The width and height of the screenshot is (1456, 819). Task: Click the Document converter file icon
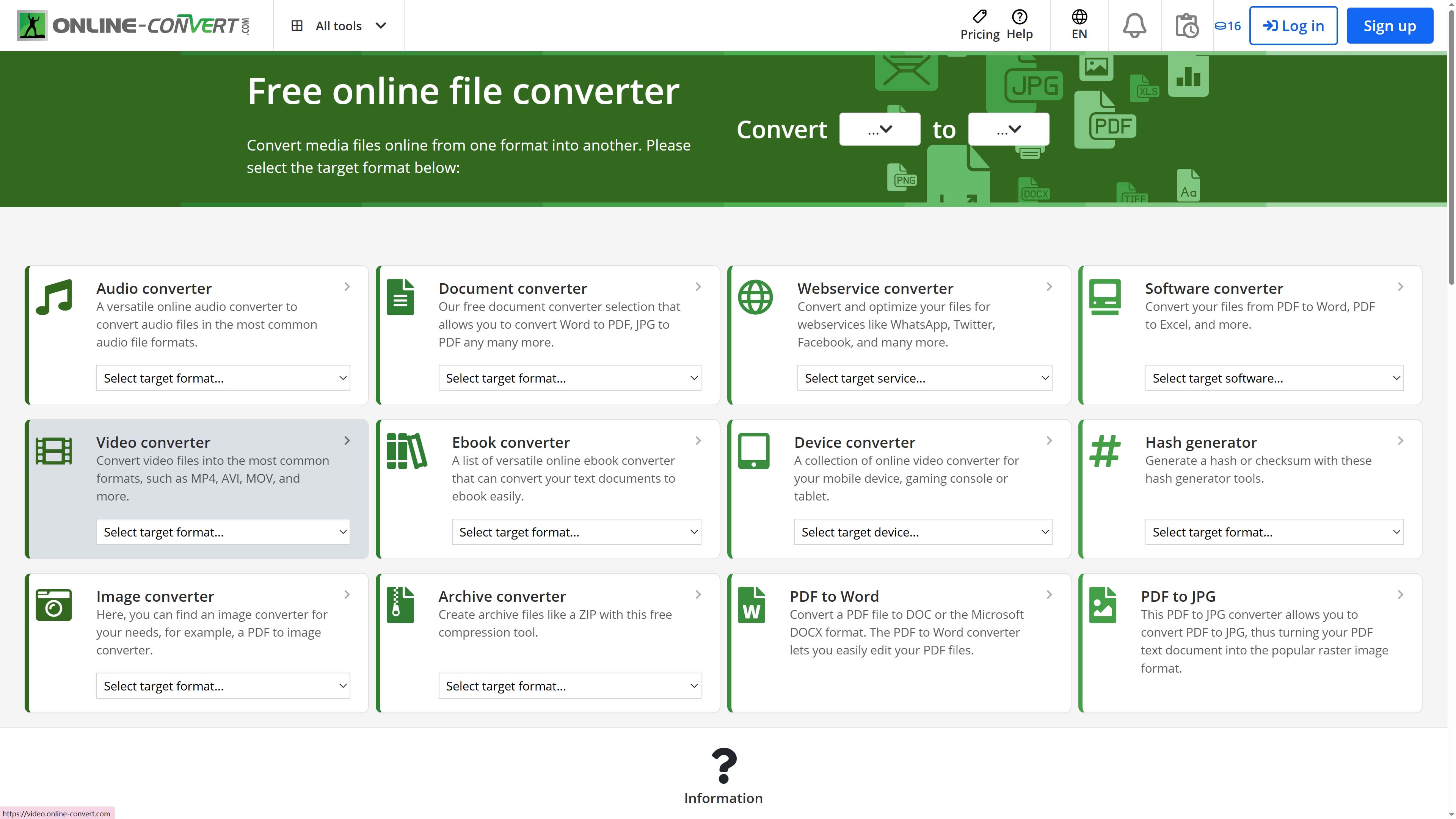[x=400, y=297]
